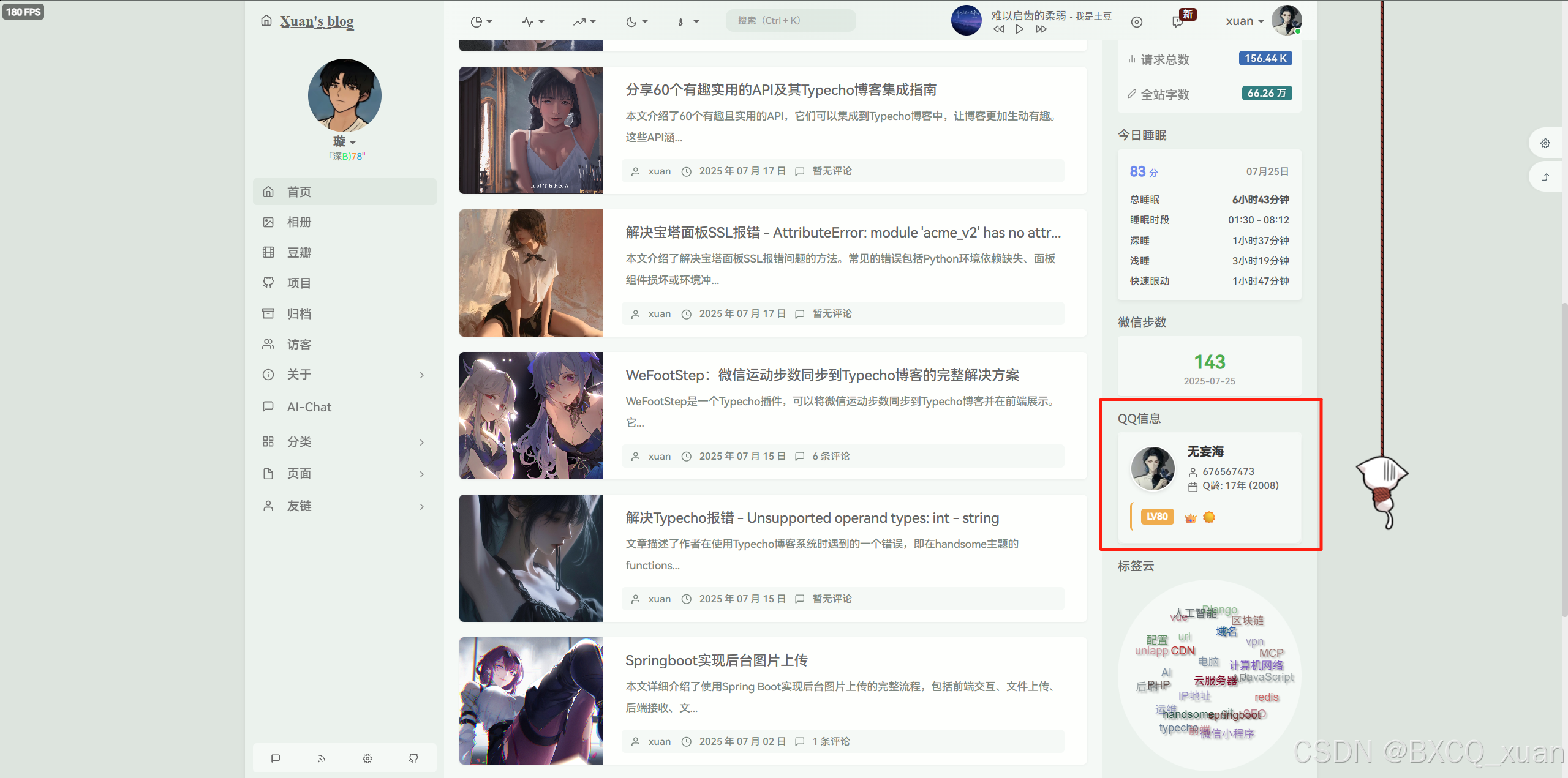The image size is (1568, 778).
Task: Open the xuan user dropdown menu
Action: [x=1245, y=21]
